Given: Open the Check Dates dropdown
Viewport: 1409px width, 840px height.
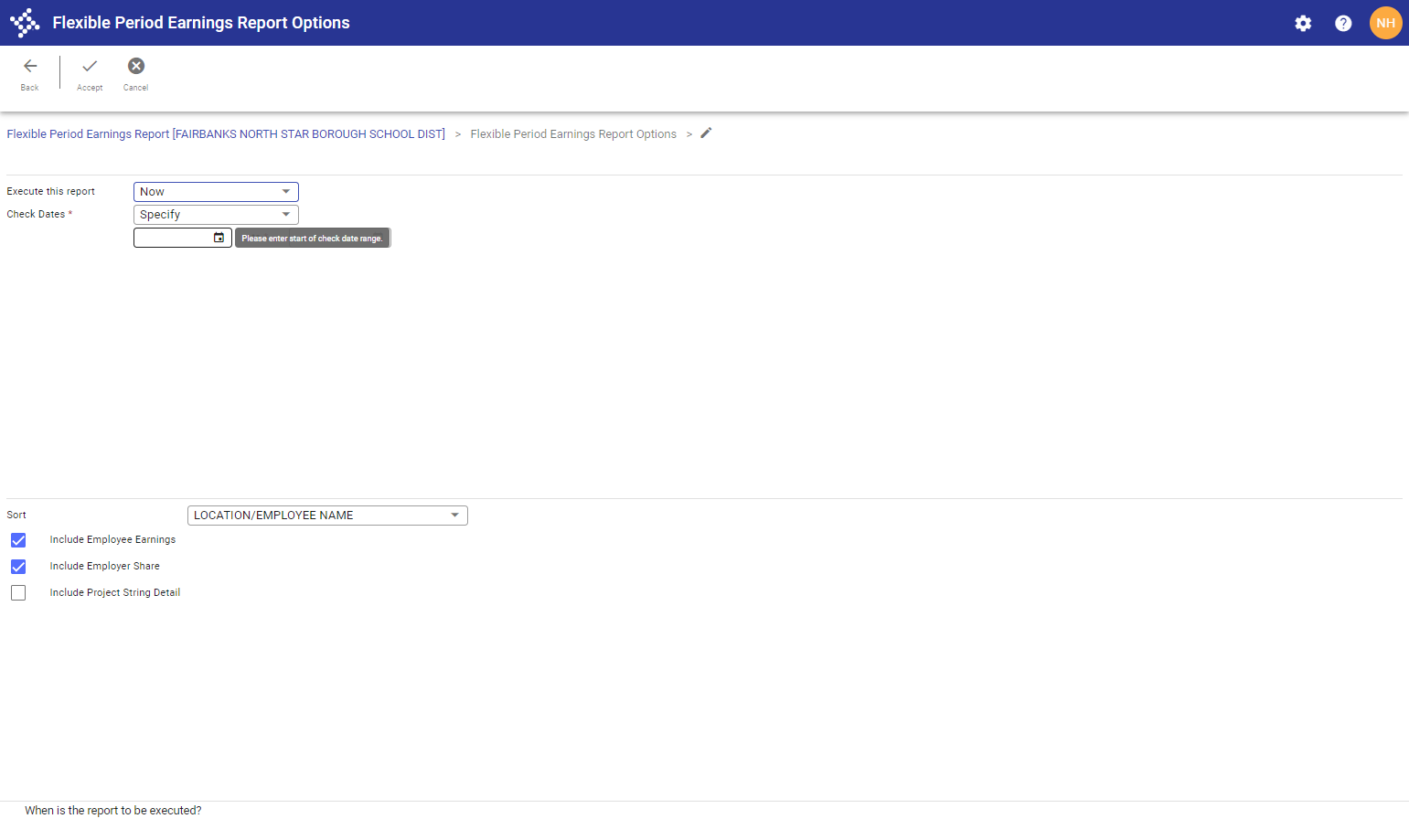Looking at the screenshot, I should [216, 215].
